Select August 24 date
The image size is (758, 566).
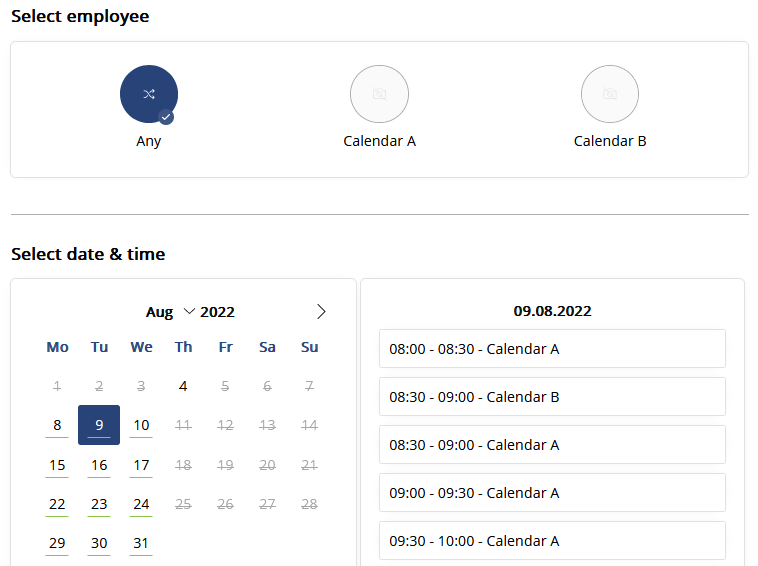(x=141, y=504)
